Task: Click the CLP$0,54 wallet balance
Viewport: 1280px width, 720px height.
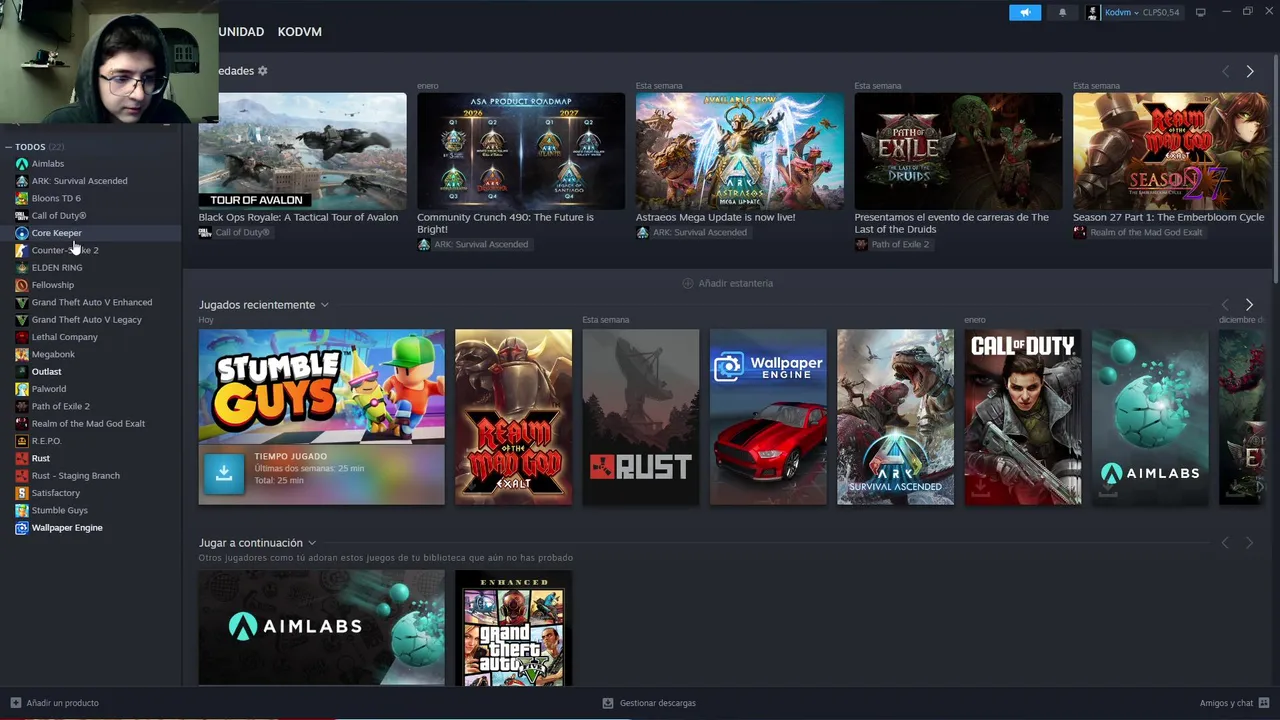Action: tap(1160, 13)
